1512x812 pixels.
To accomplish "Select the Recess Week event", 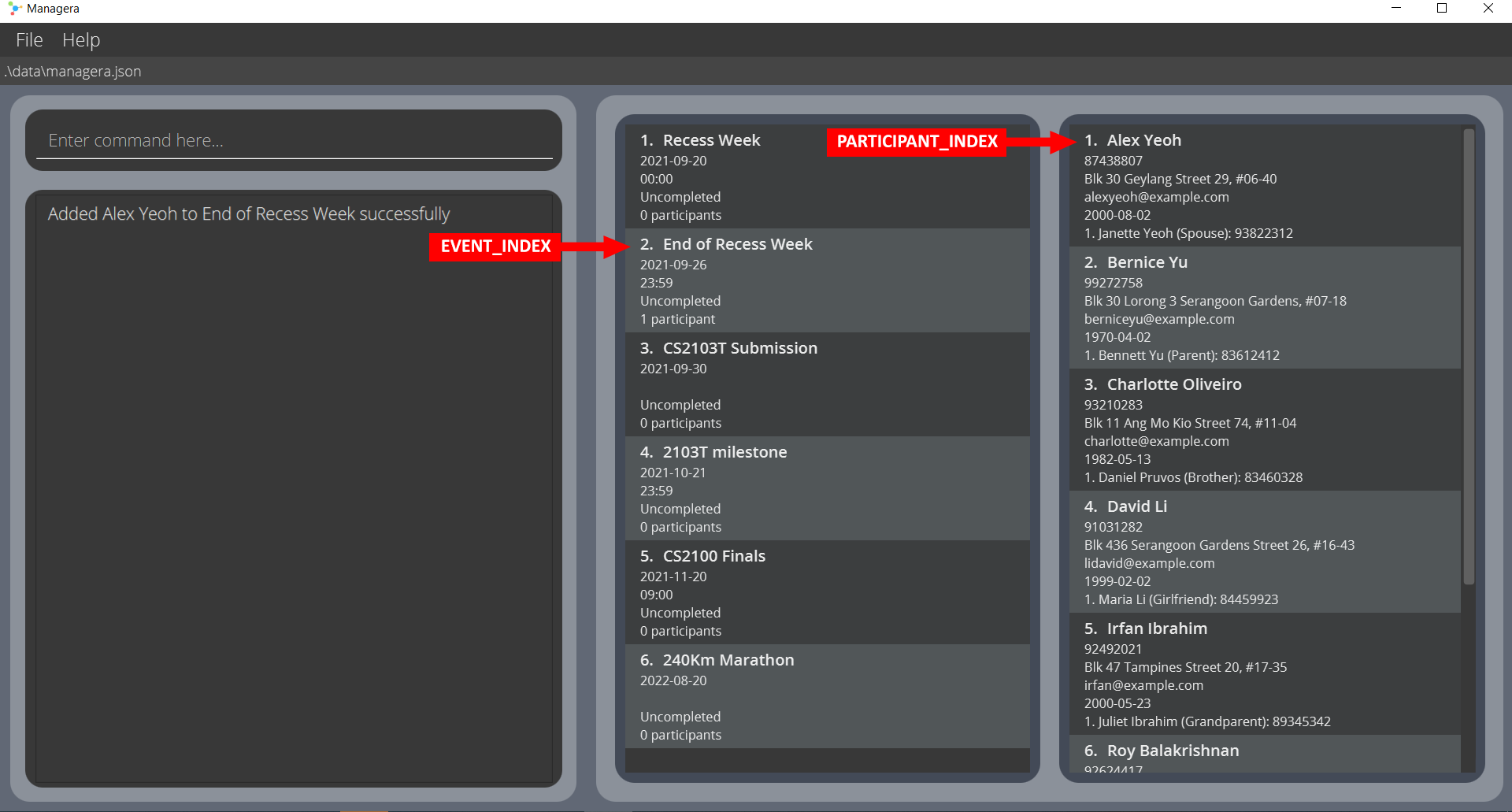I will tap(827, 176).
